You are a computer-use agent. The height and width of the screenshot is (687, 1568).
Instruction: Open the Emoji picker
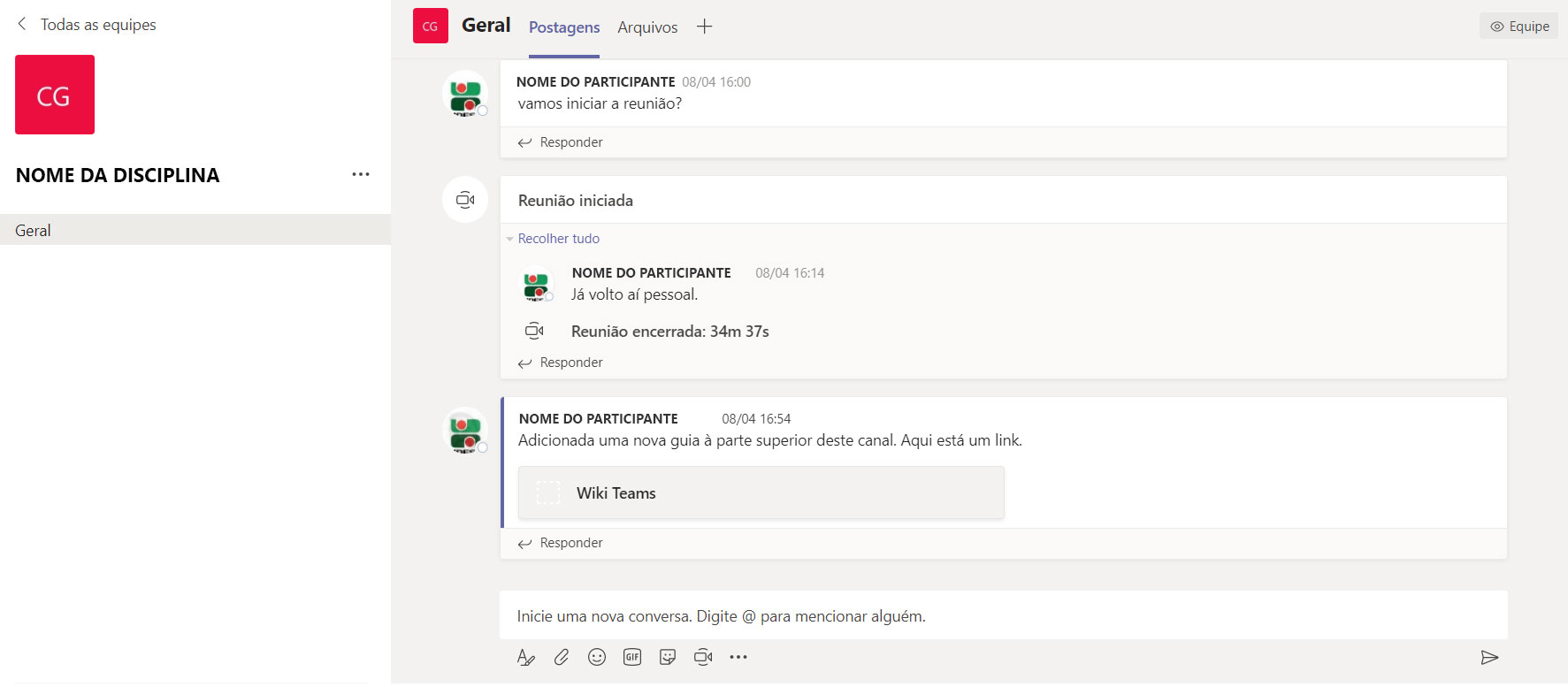(x=597, y=658)
